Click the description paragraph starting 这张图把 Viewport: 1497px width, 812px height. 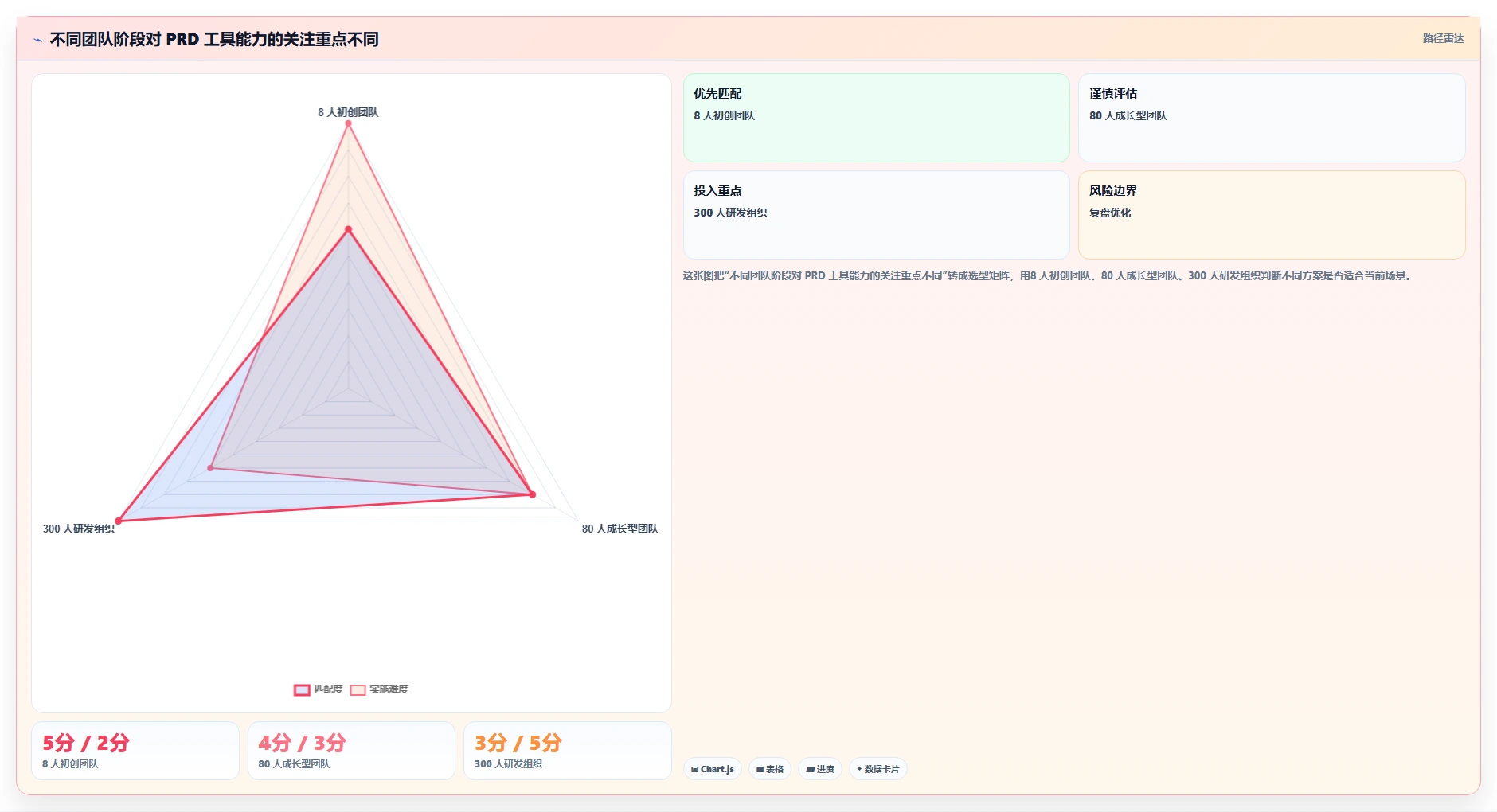point(1047,275)
